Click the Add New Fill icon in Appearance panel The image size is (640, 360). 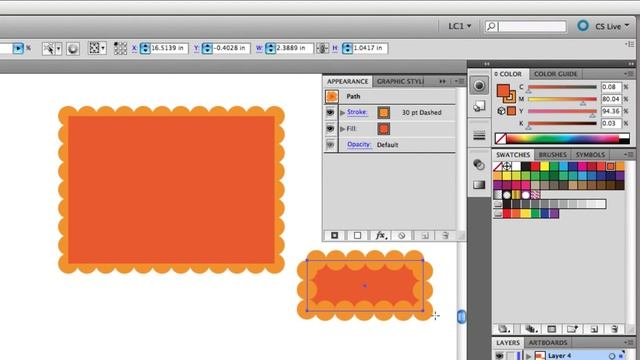tap(357, 236)
